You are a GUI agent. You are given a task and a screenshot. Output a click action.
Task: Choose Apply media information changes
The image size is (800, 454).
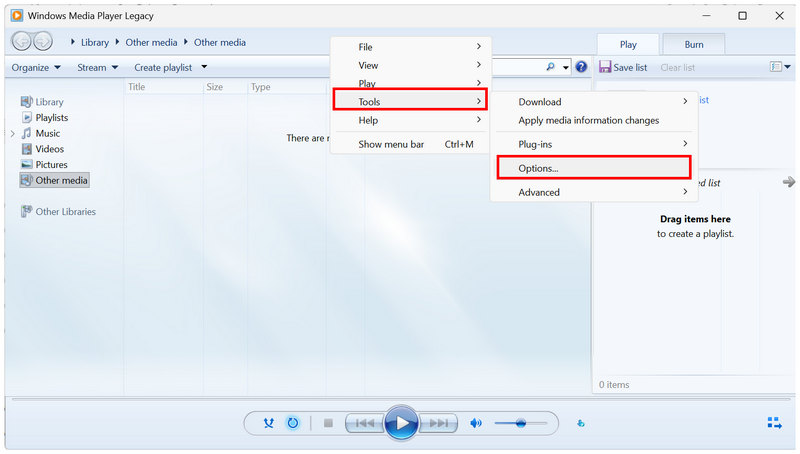pos(594,120)
